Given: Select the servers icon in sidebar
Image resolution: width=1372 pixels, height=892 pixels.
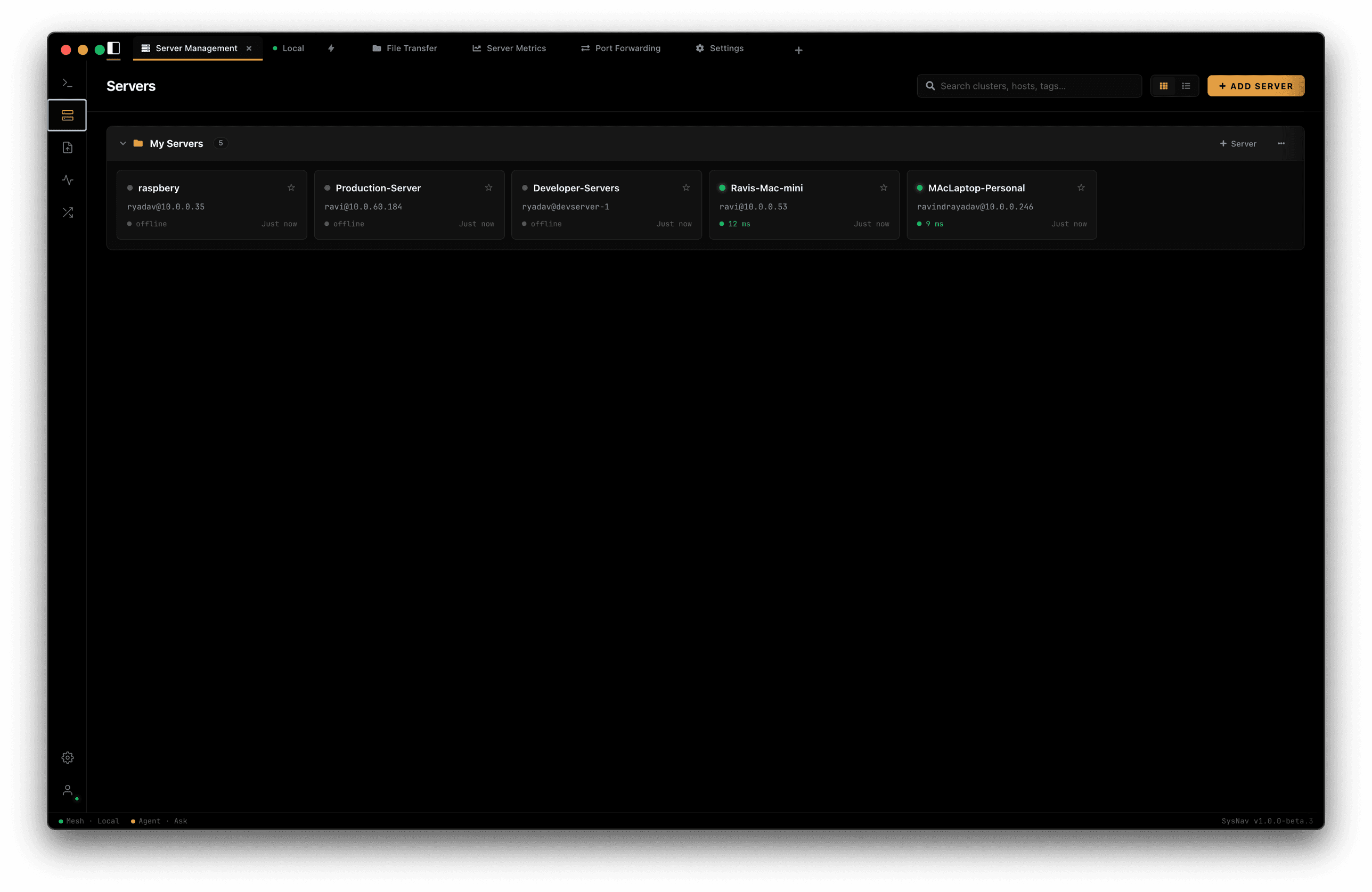Looking at the screenshot, I should pos(68,115).
